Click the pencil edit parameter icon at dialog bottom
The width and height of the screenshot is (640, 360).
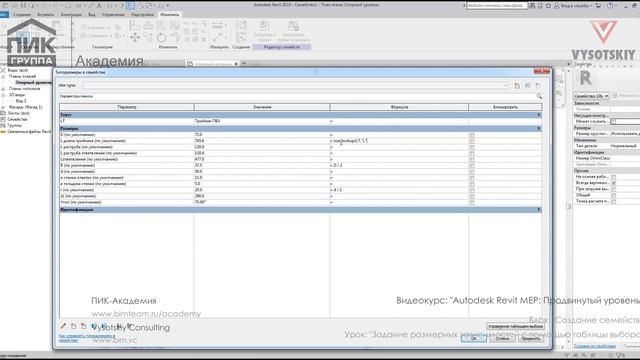pos(63,326)
